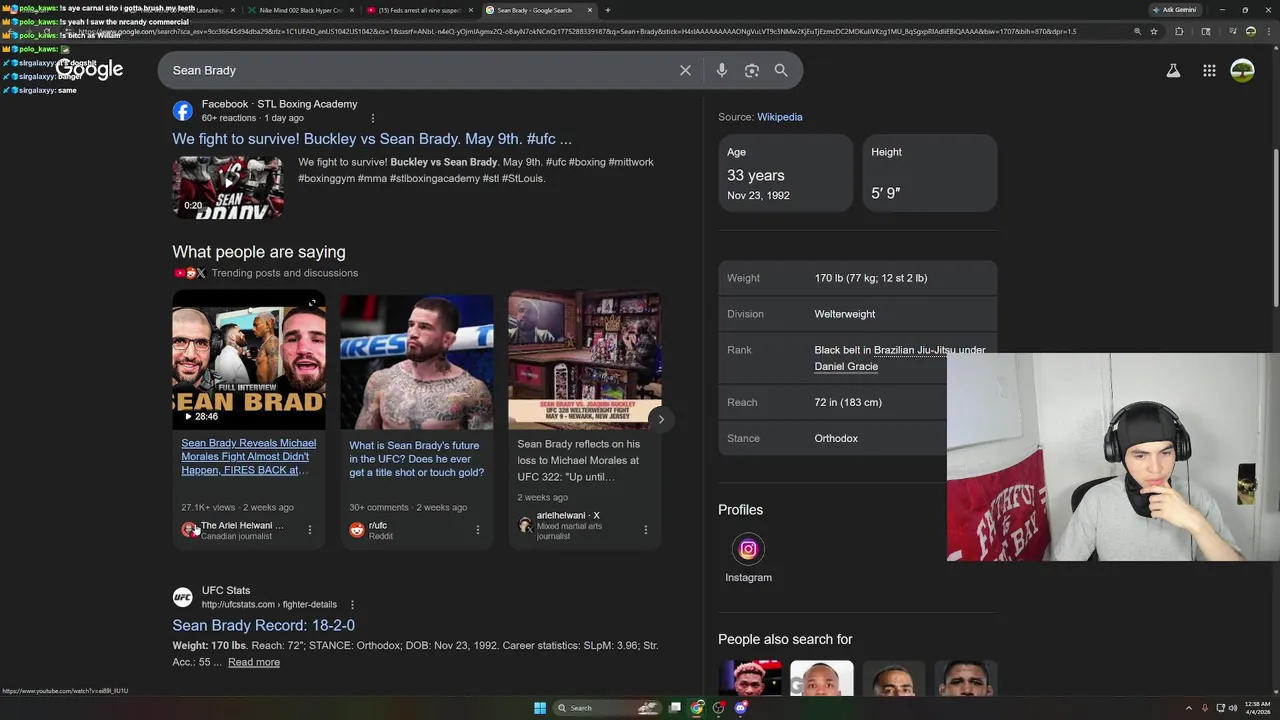
Task: Play the 0:20 Facebook video thumbnail
Action: (x=227, y=187)
